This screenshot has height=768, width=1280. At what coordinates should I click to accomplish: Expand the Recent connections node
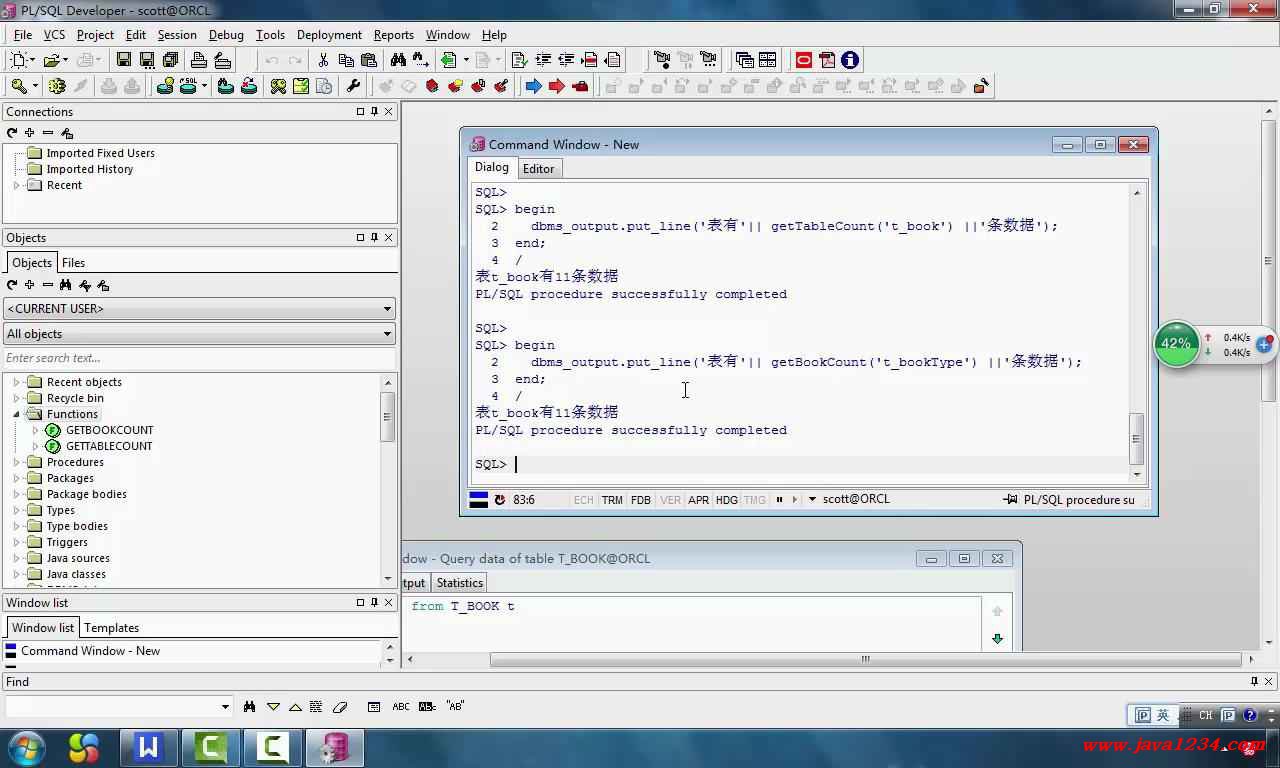(x=17, y=185)
